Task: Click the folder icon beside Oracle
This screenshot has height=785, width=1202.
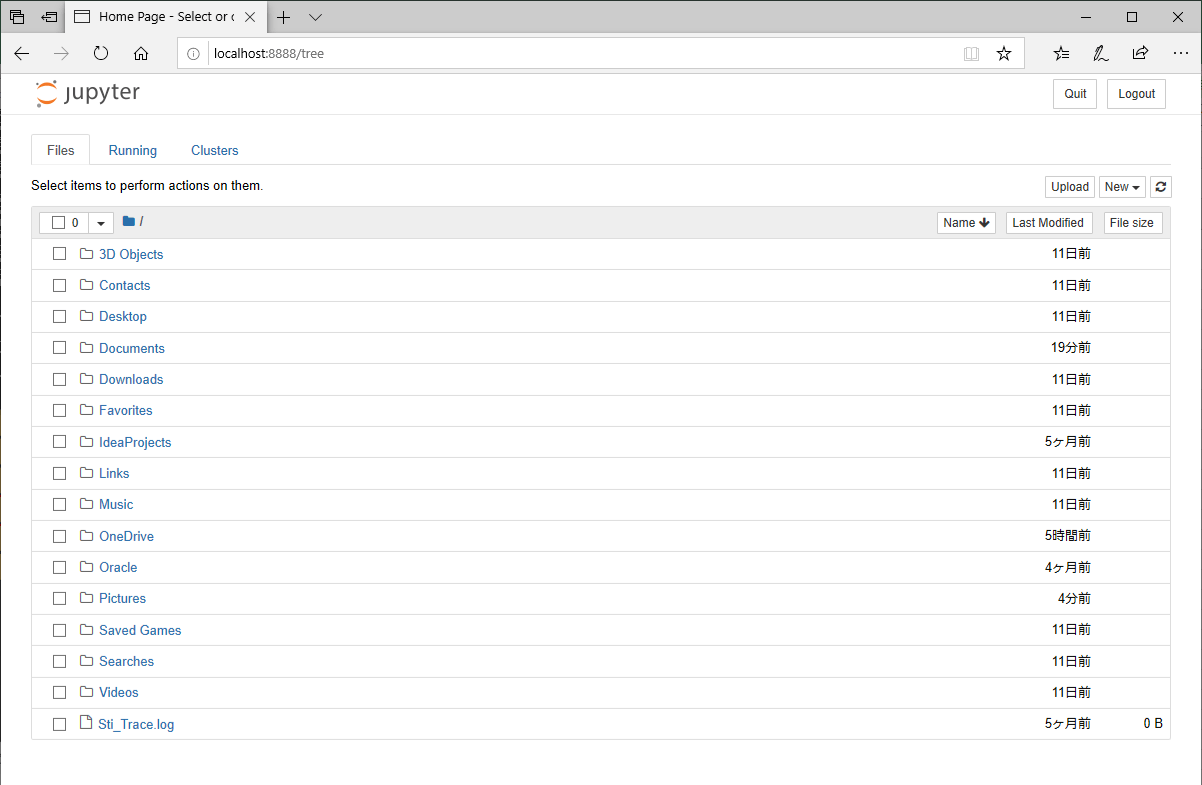Action: click(x=86, y=567)
